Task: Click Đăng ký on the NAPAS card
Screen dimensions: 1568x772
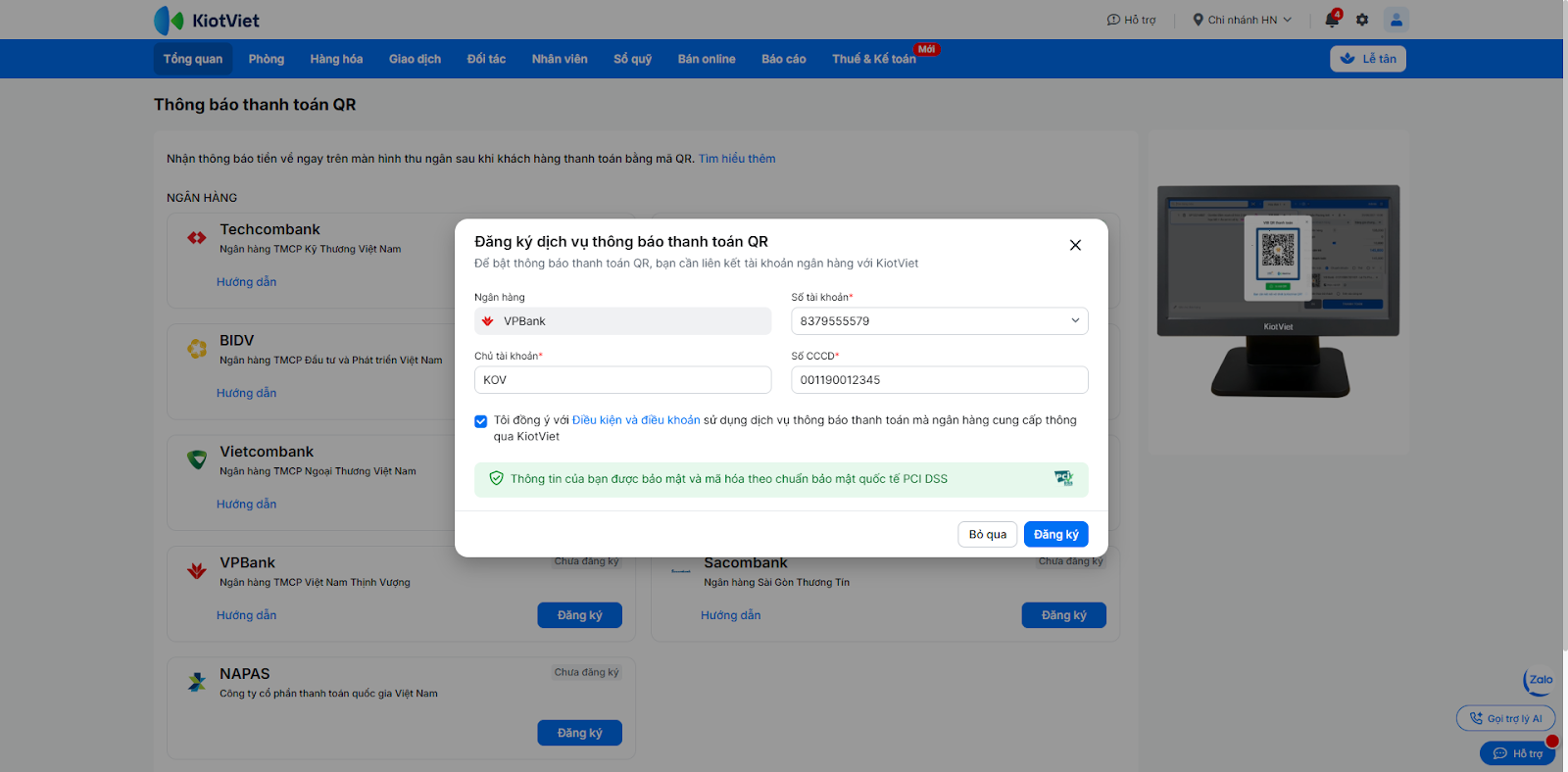Action: (579, 733)
